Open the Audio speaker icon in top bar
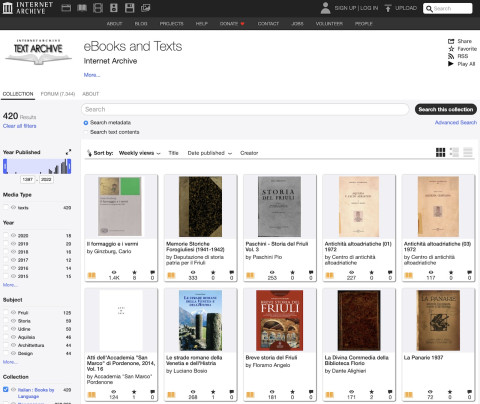 click(114, 8)
